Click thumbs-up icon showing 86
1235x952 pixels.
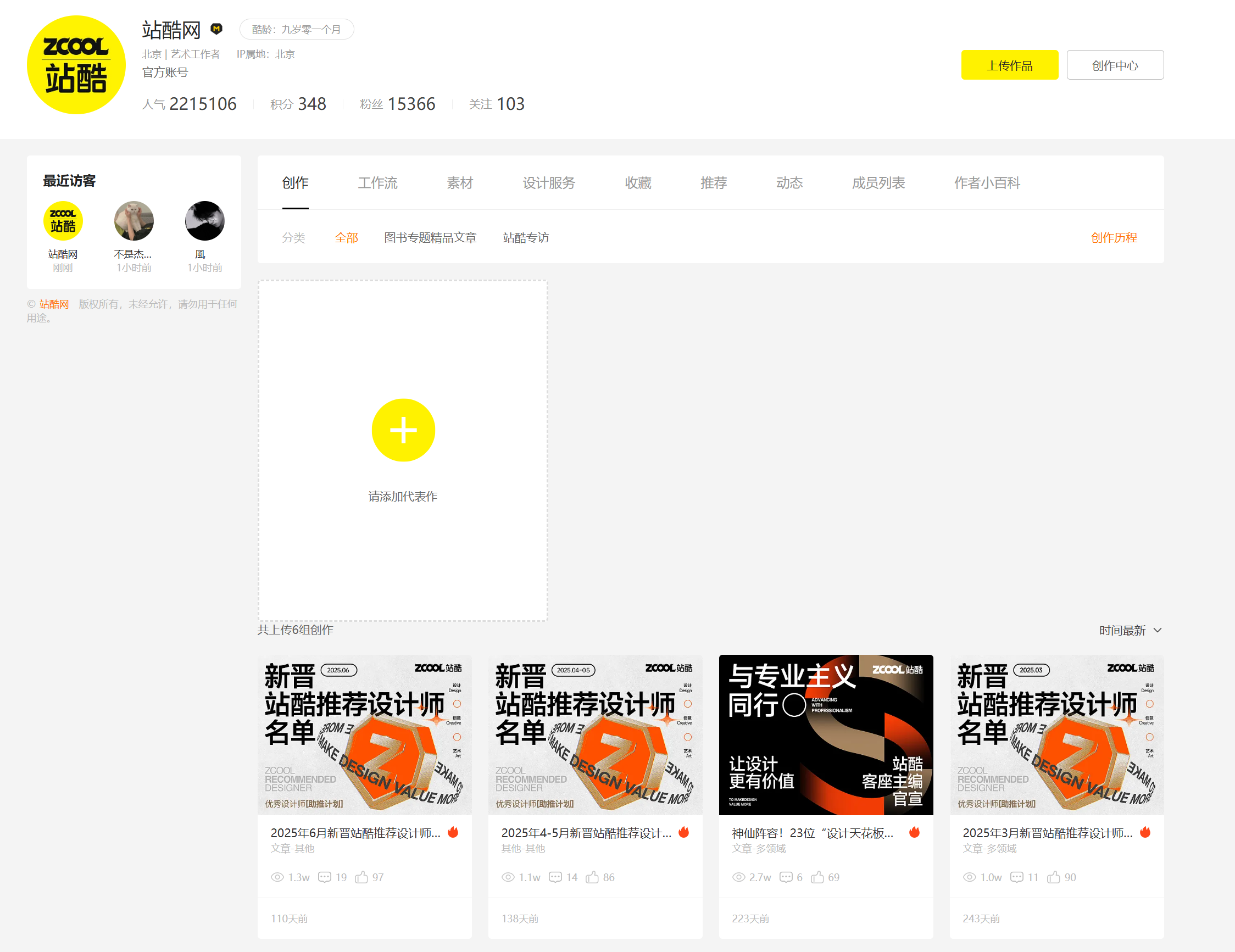pos(592,877)
